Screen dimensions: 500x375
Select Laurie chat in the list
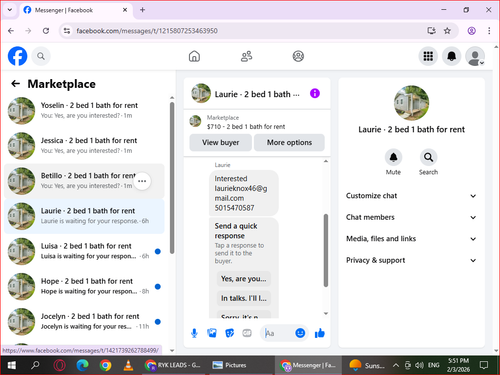(84, 216)
